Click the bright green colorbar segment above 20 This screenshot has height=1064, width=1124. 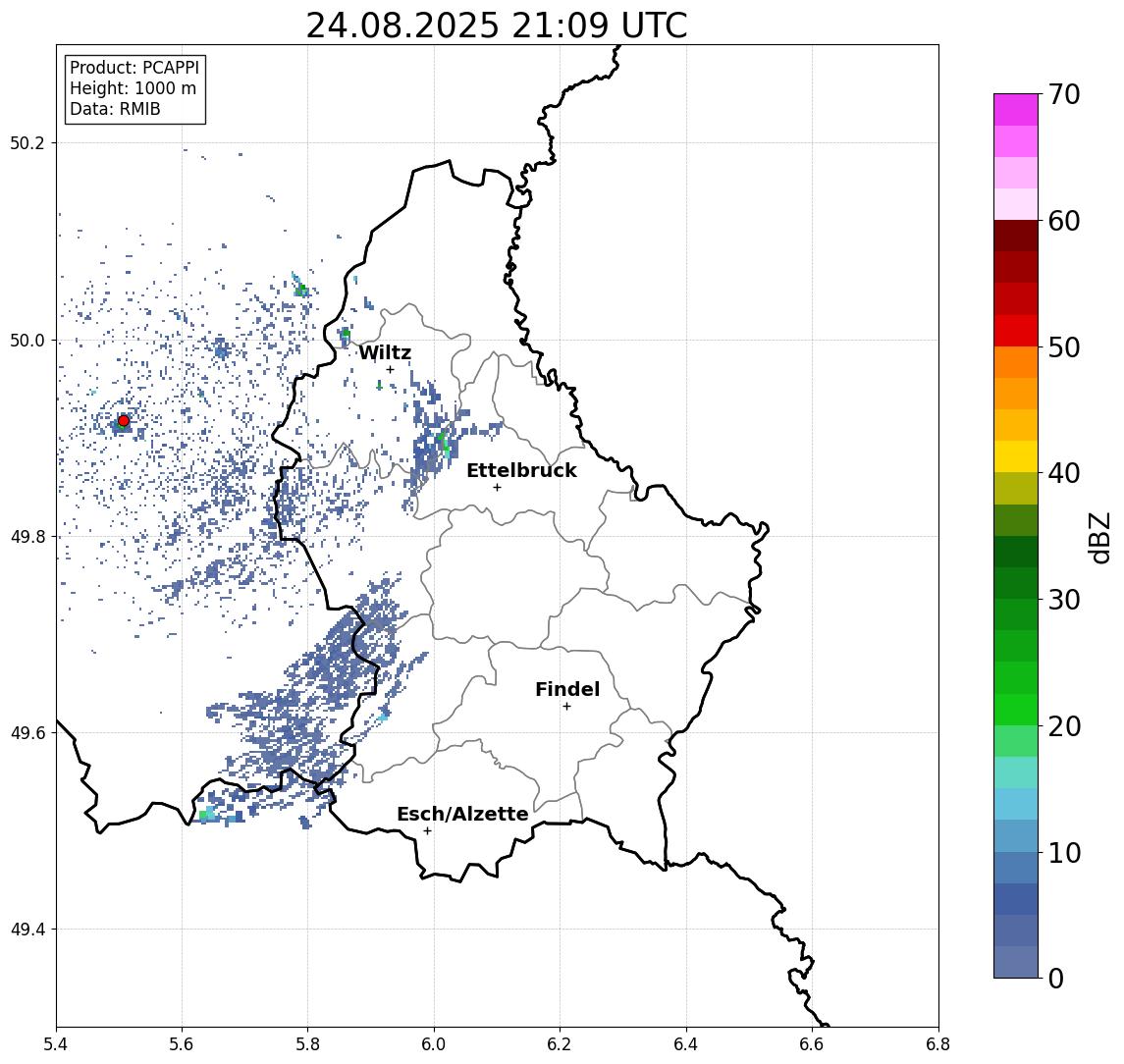point(1016,709)
